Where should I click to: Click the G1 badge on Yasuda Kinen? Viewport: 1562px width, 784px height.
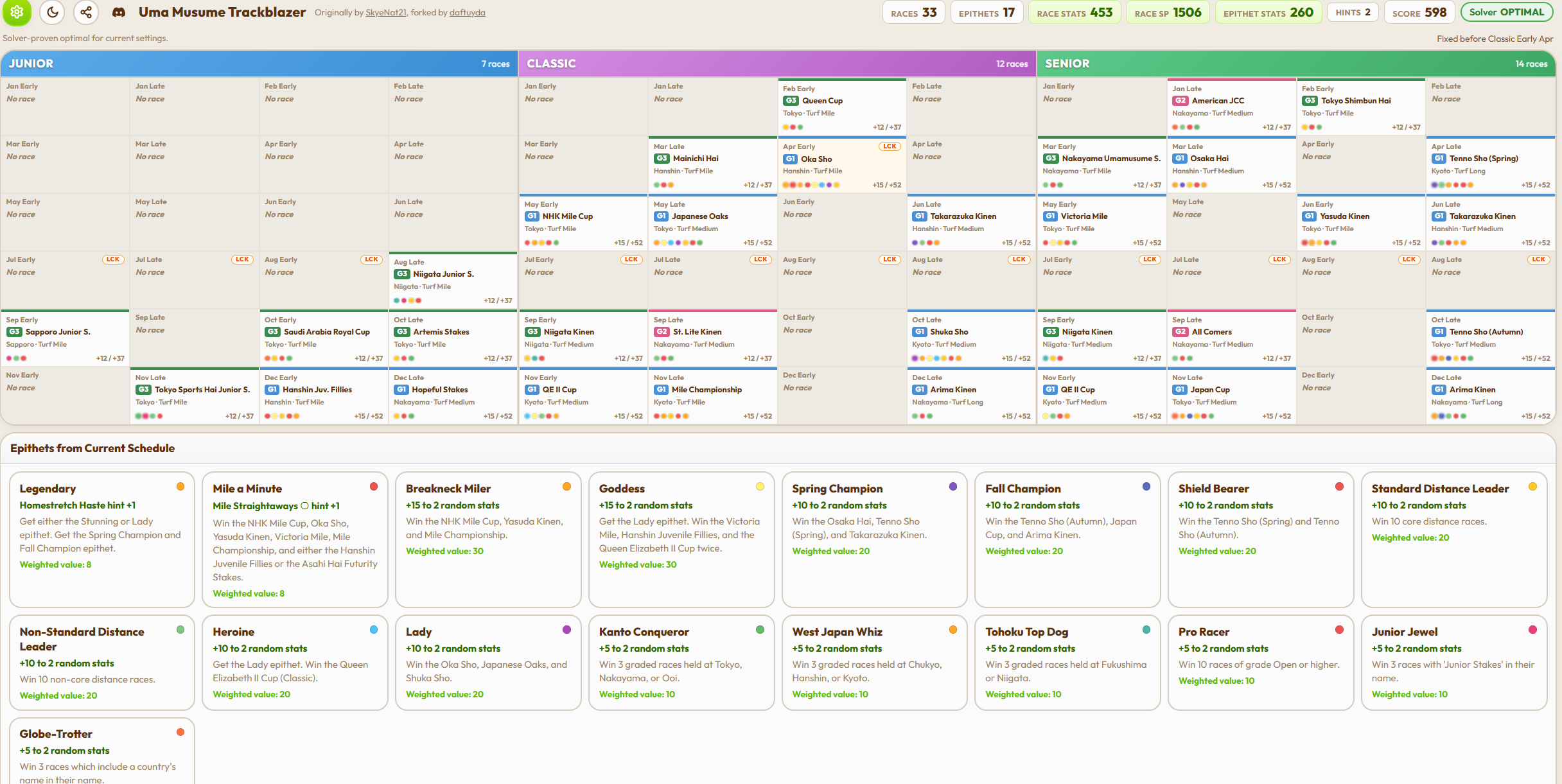[1309, 216]
